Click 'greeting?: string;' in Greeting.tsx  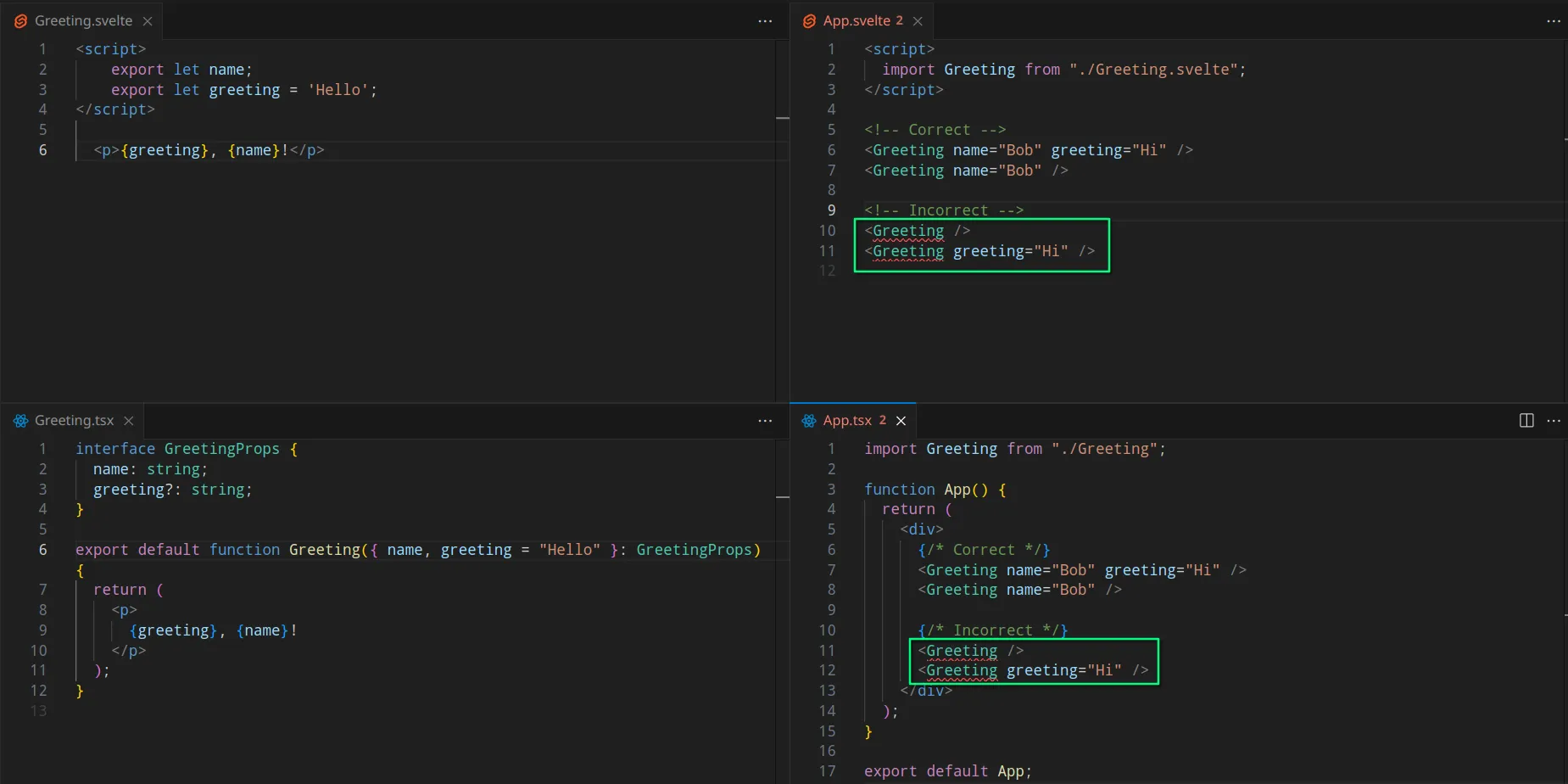tap(173, 490)
